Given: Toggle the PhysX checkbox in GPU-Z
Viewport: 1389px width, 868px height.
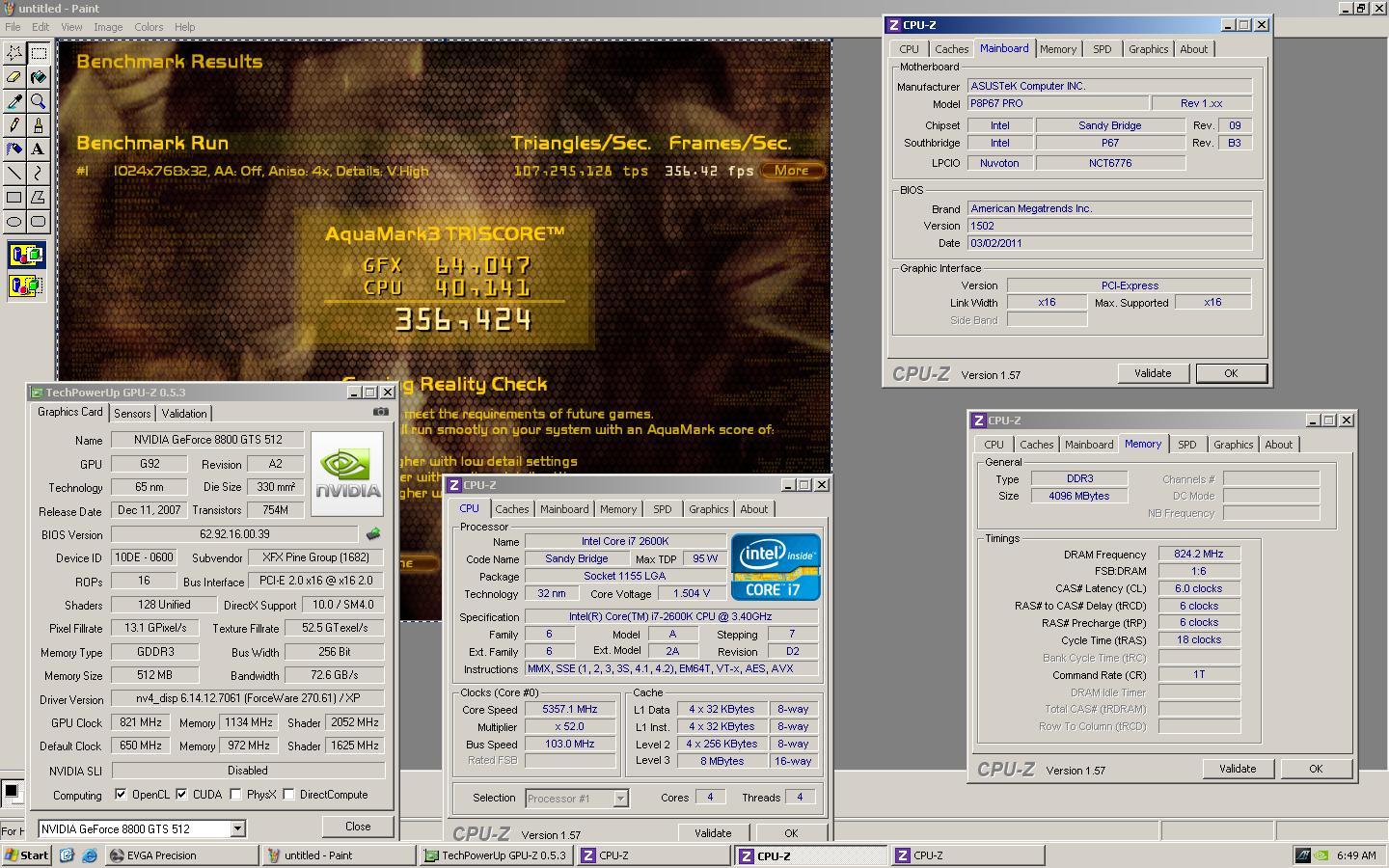Looking at the screenshot, I should click(235, 795).
